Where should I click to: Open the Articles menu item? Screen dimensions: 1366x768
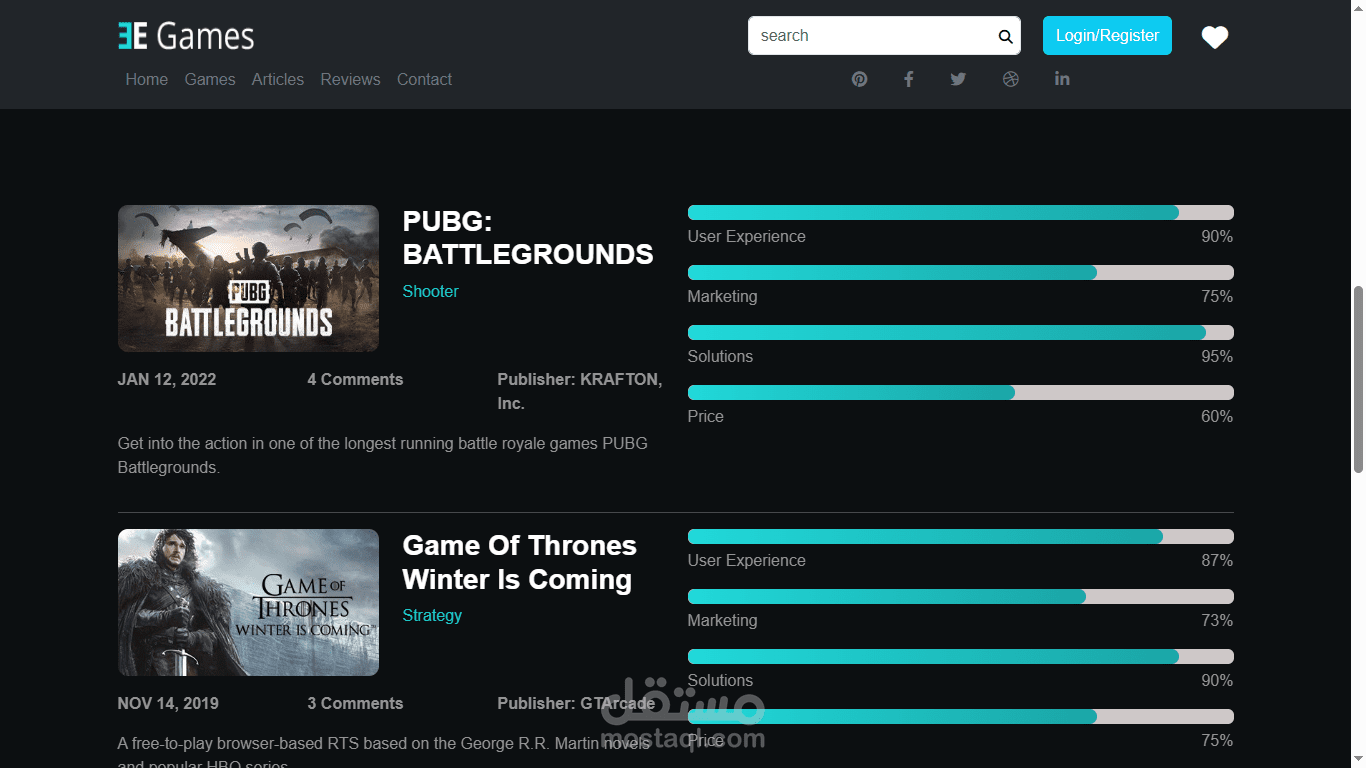tap(278, 79)
